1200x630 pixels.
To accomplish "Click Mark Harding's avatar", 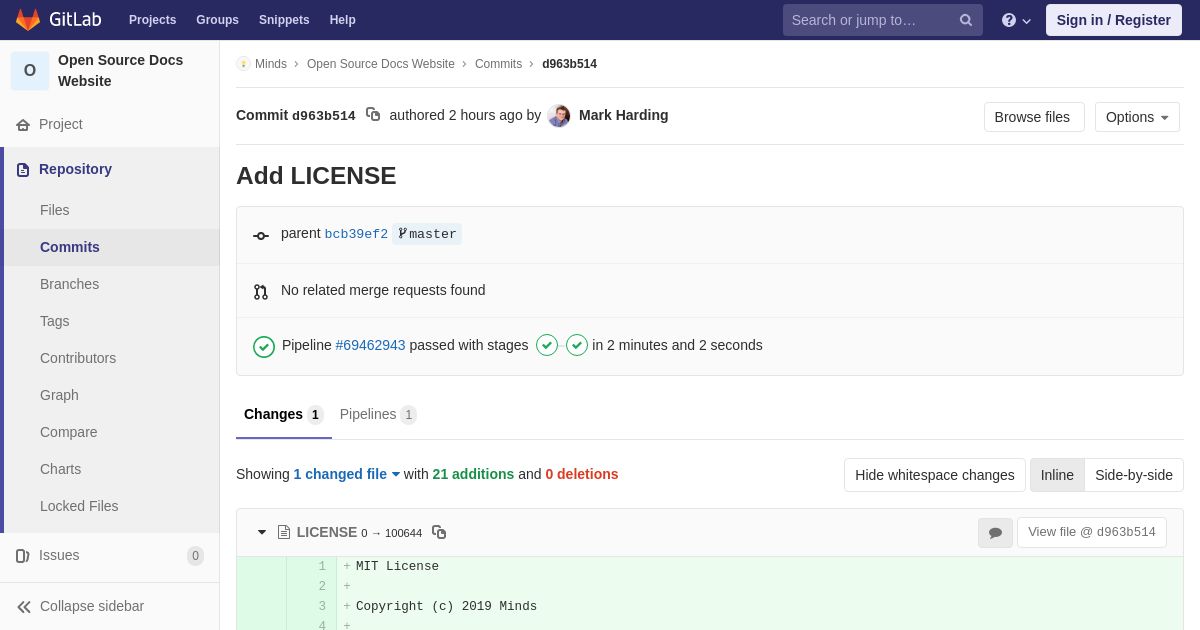I will 559,116.
